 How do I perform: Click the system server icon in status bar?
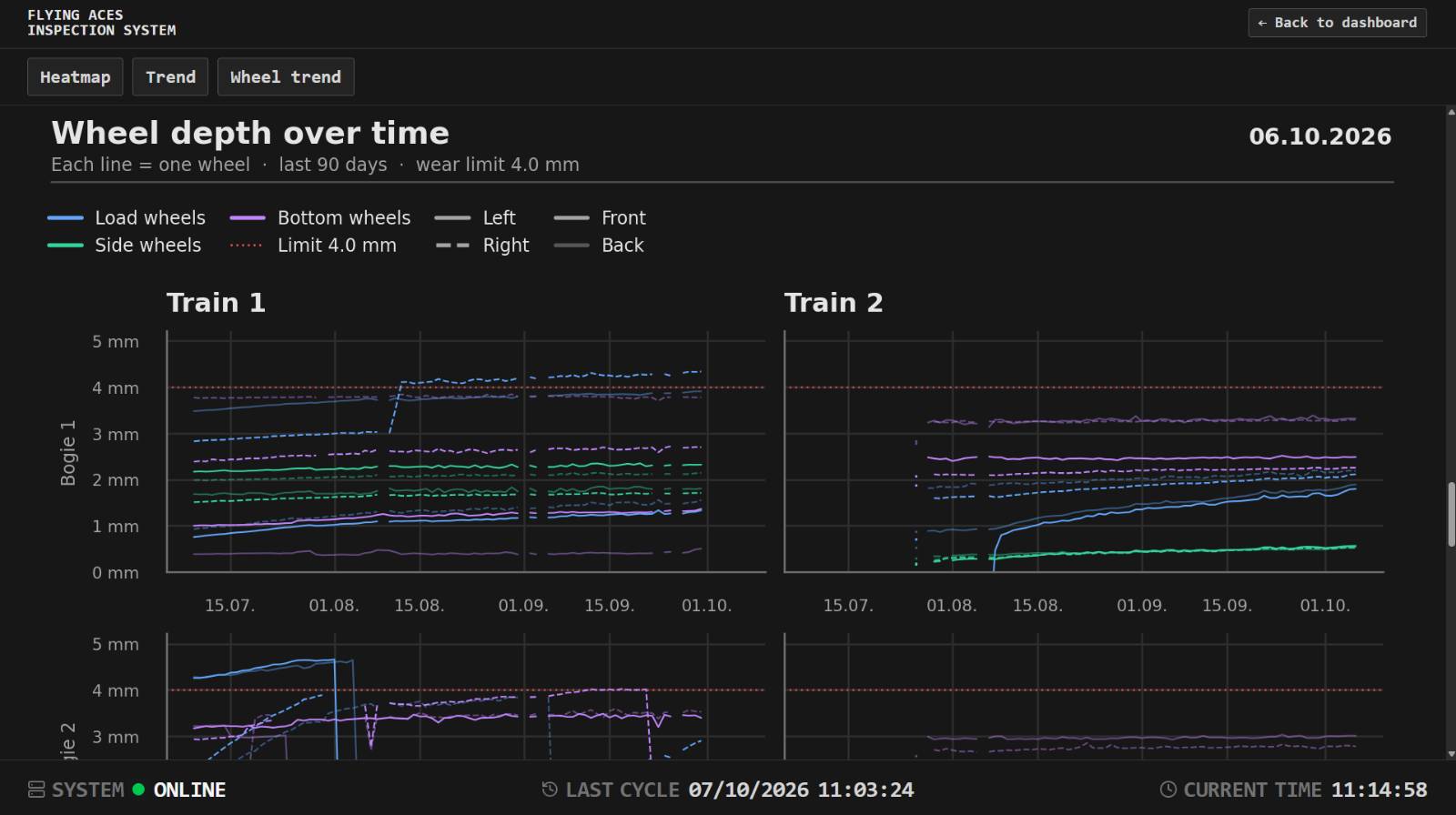click(36, 790)
